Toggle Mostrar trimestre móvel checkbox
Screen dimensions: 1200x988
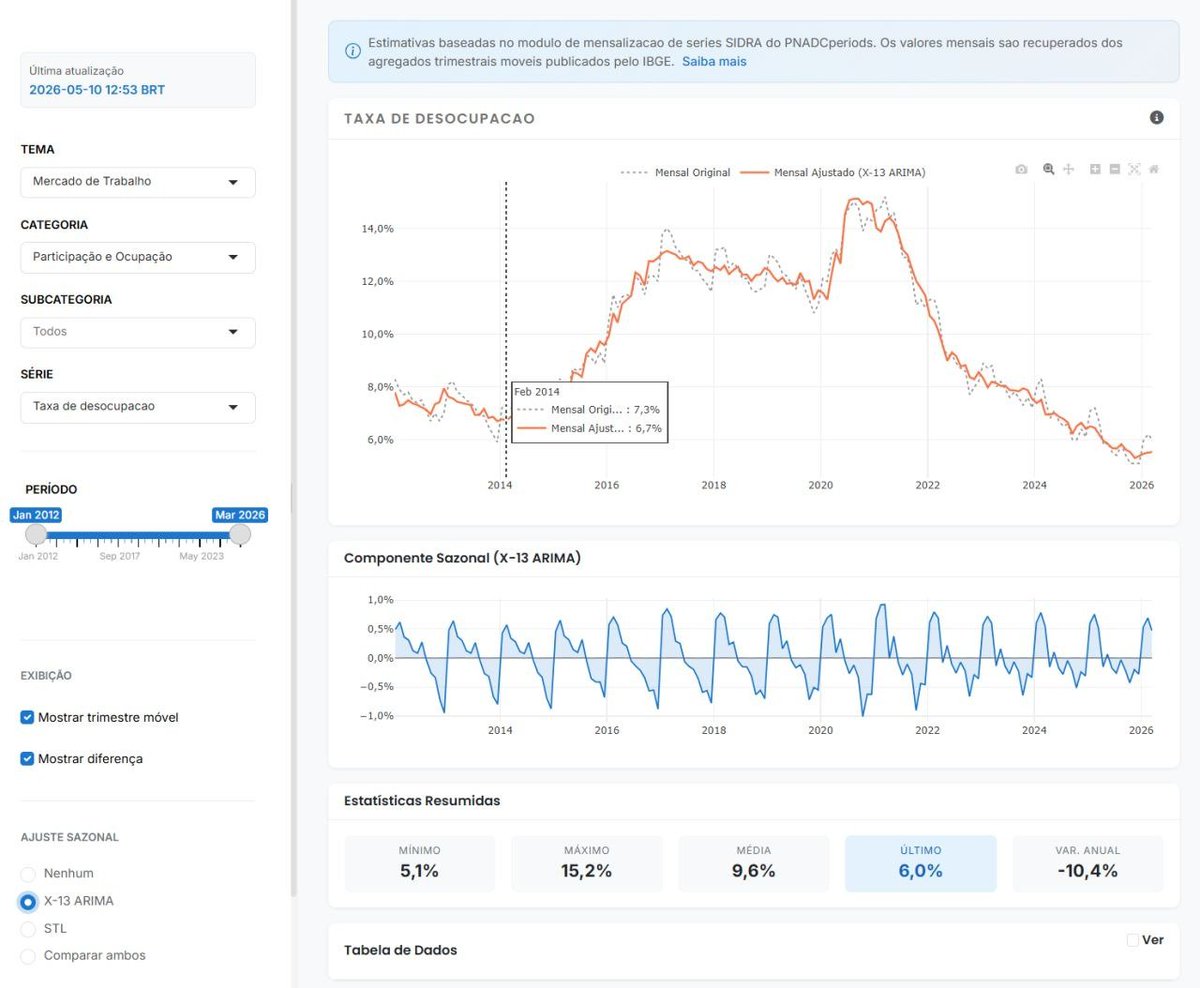pos(28,717)
